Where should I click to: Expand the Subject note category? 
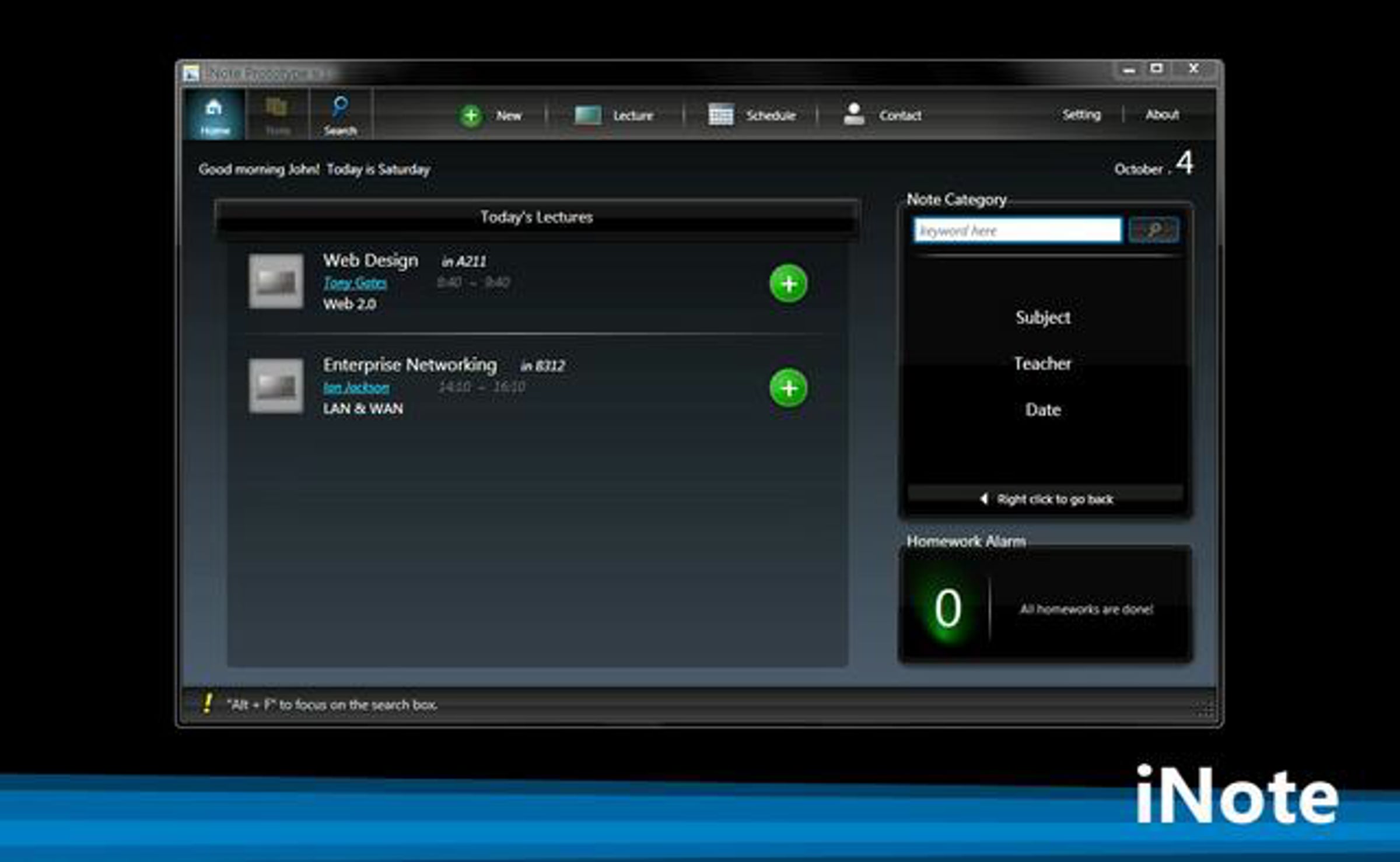click(1043, 318)
